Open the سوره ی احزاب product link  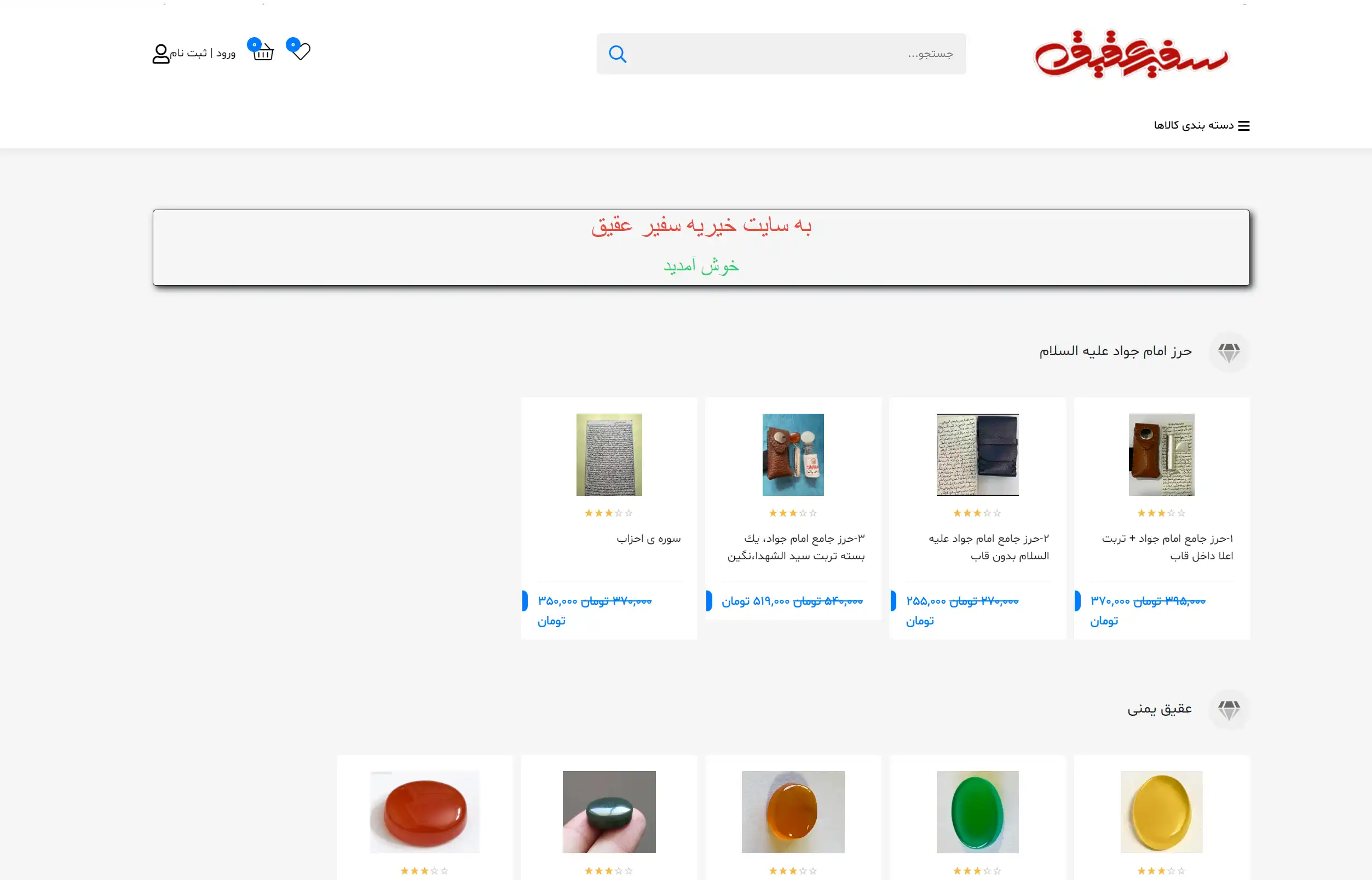click(648, 539)
